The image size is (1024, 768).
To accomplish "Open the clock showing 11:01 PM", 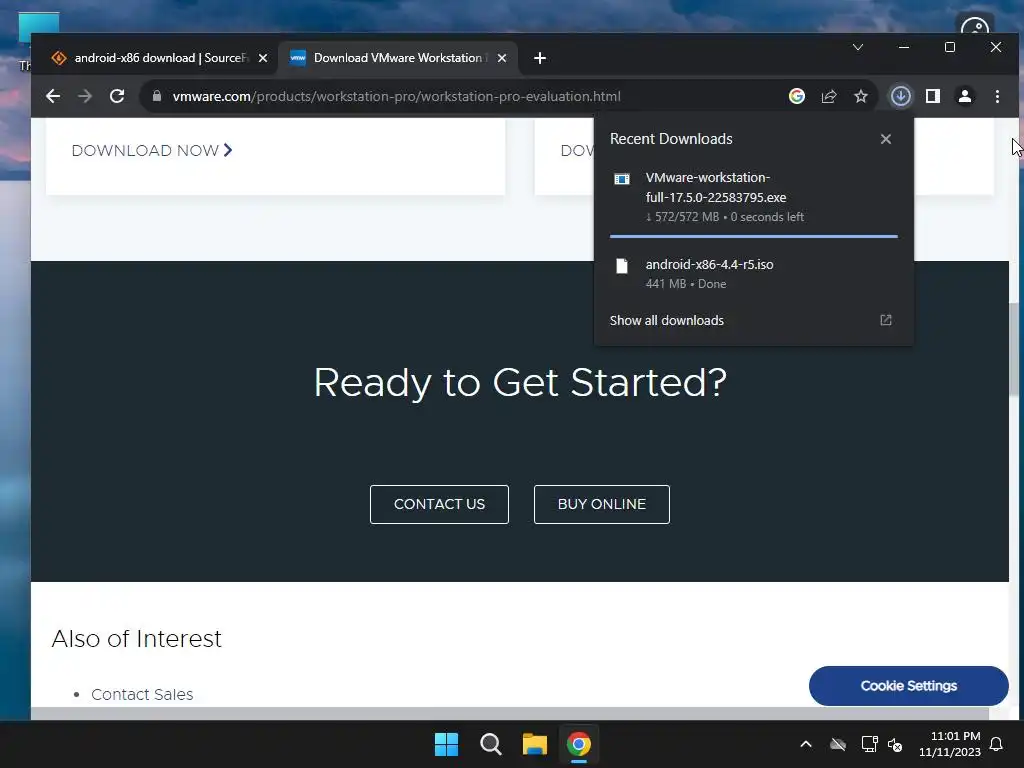I will click(950, 744).
